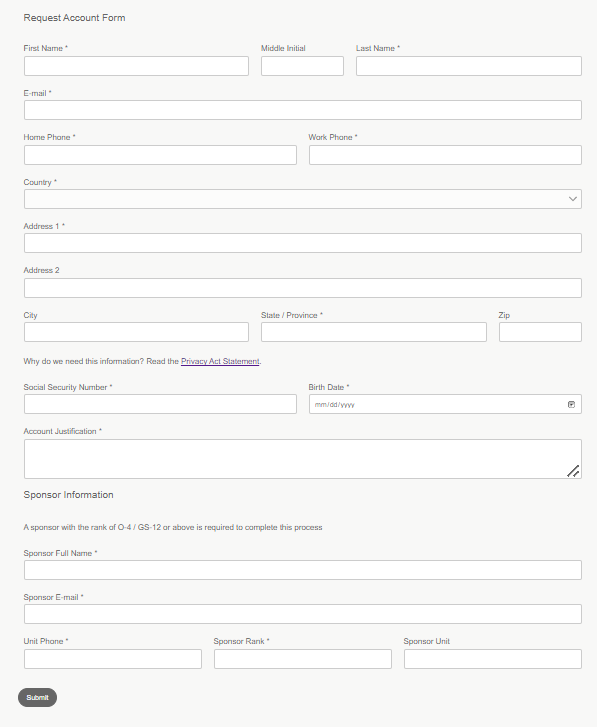Click the Zip code box
Screen dimensions: 597x727
click(x=540, y=332)
